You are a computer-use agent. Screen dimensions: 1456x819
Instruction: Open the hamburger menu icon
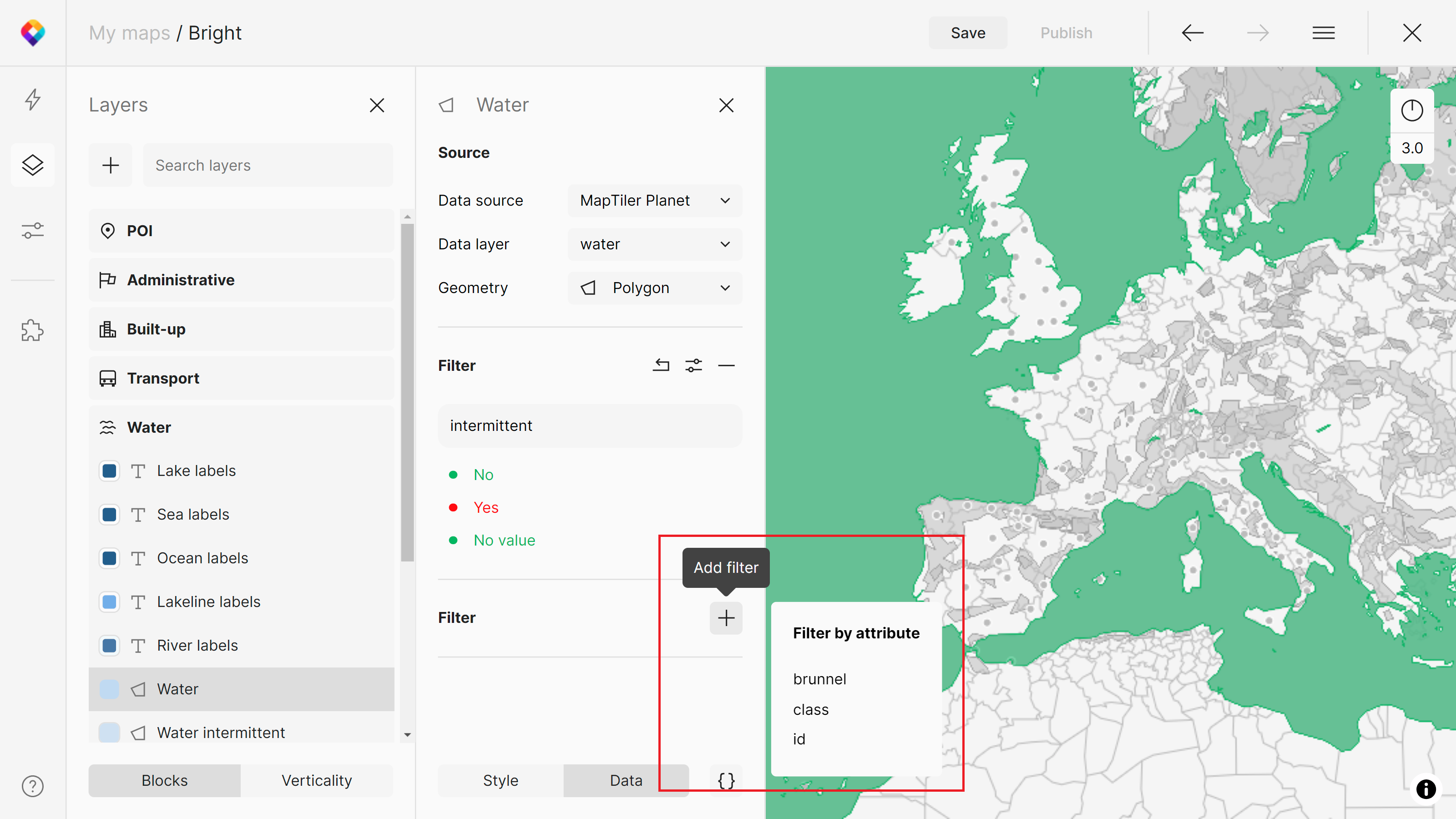(1323, 33)
